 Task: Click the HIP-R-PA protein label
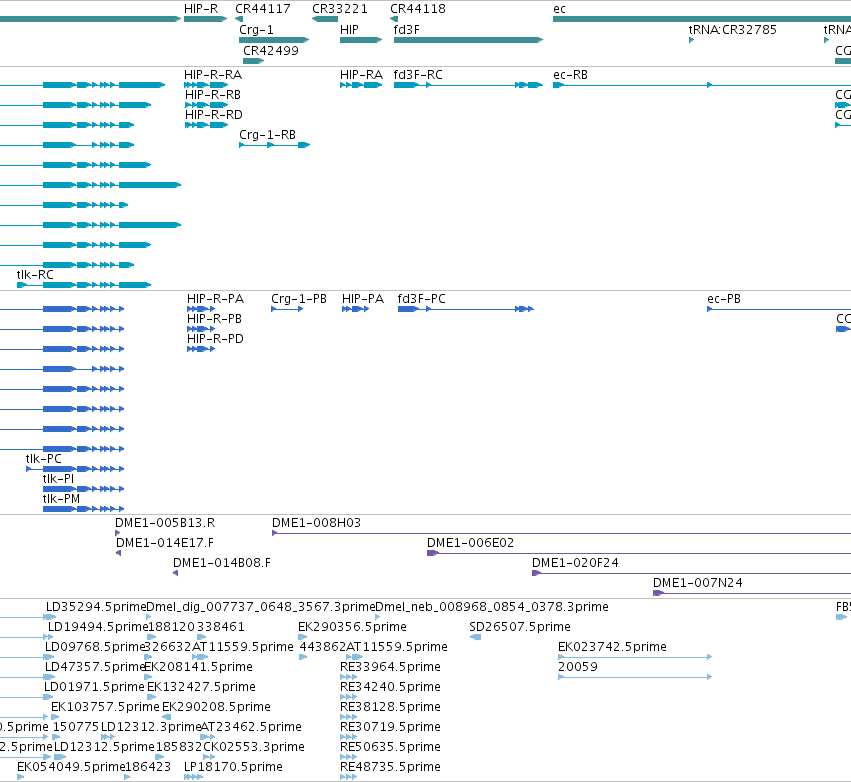215,298
